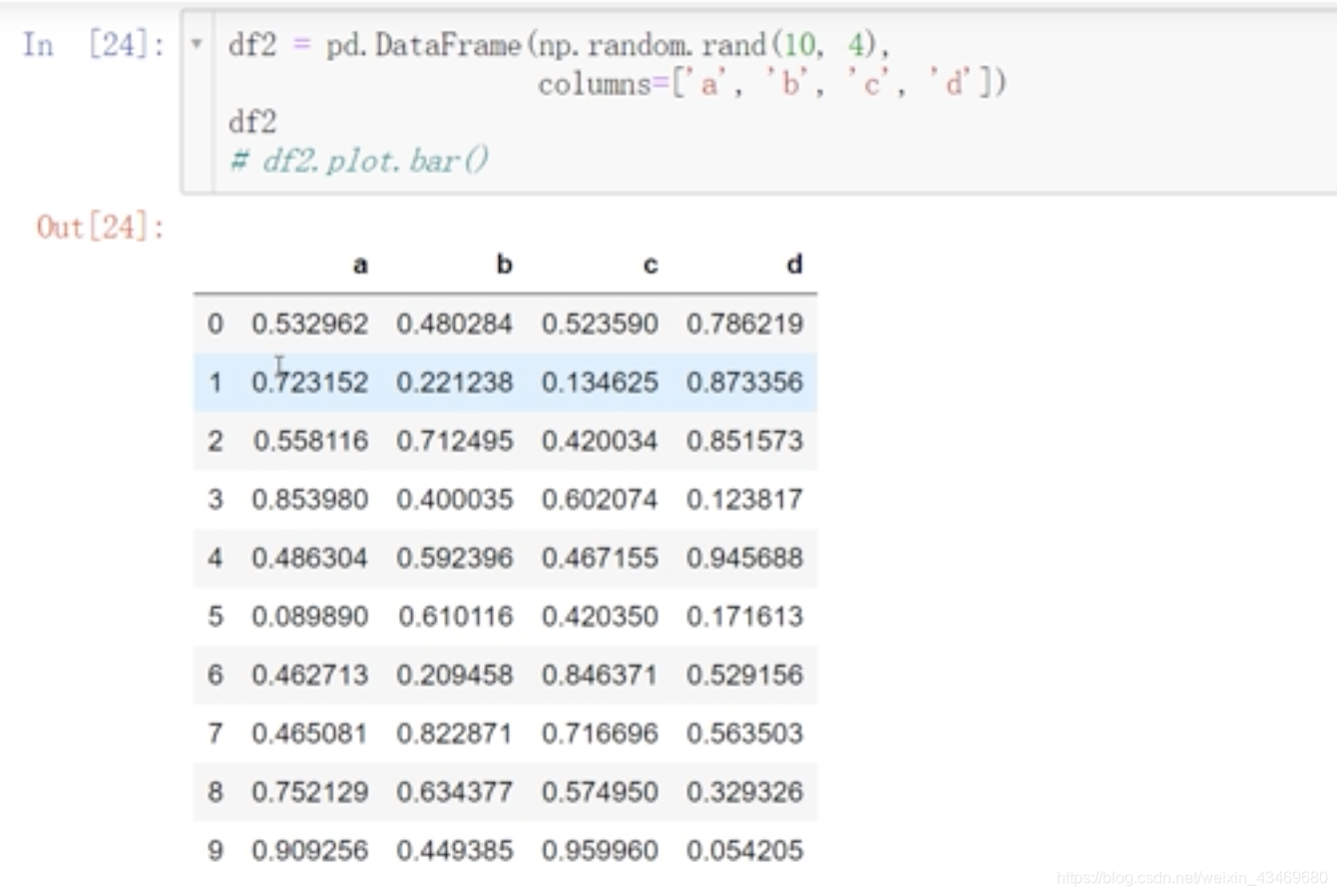1337x896 pixels.
Task: Select cell value 0.486304
Action: tap(310, 558)
